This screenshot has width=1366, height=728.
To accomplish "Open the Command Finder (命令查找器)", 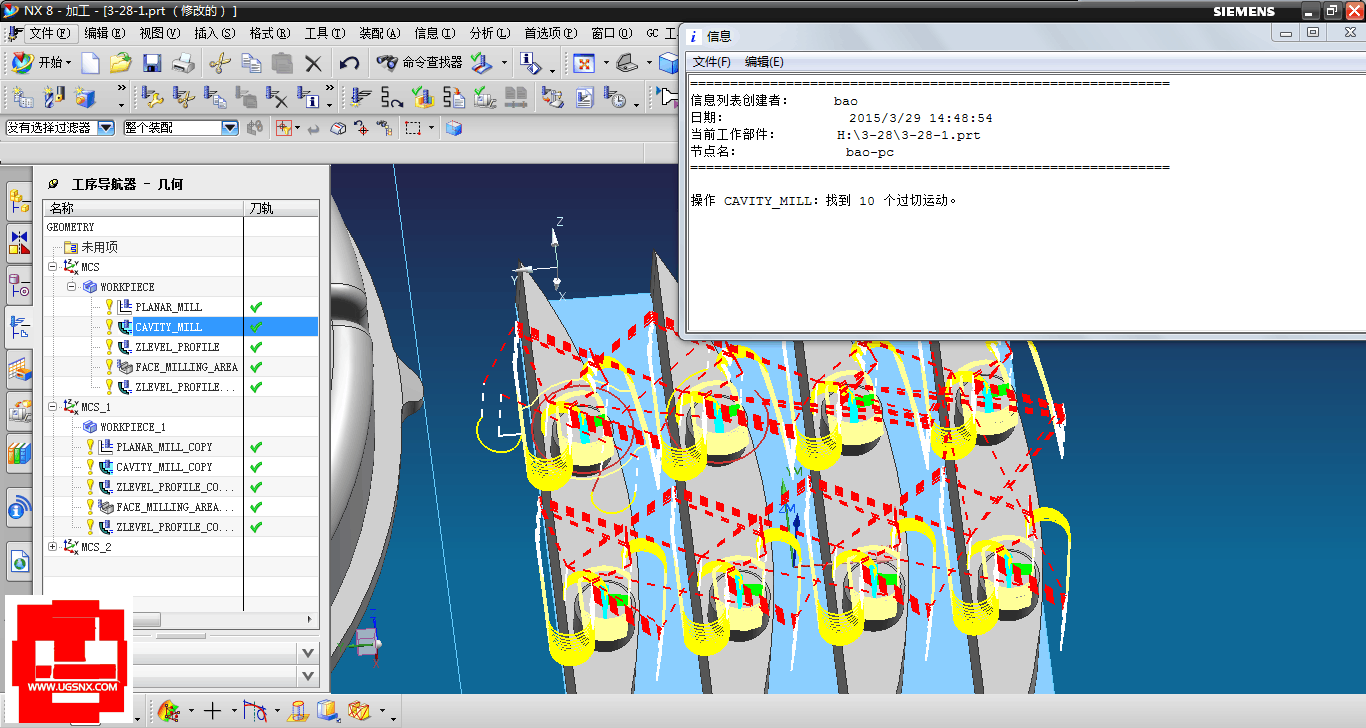I will (x=419, y=62).
